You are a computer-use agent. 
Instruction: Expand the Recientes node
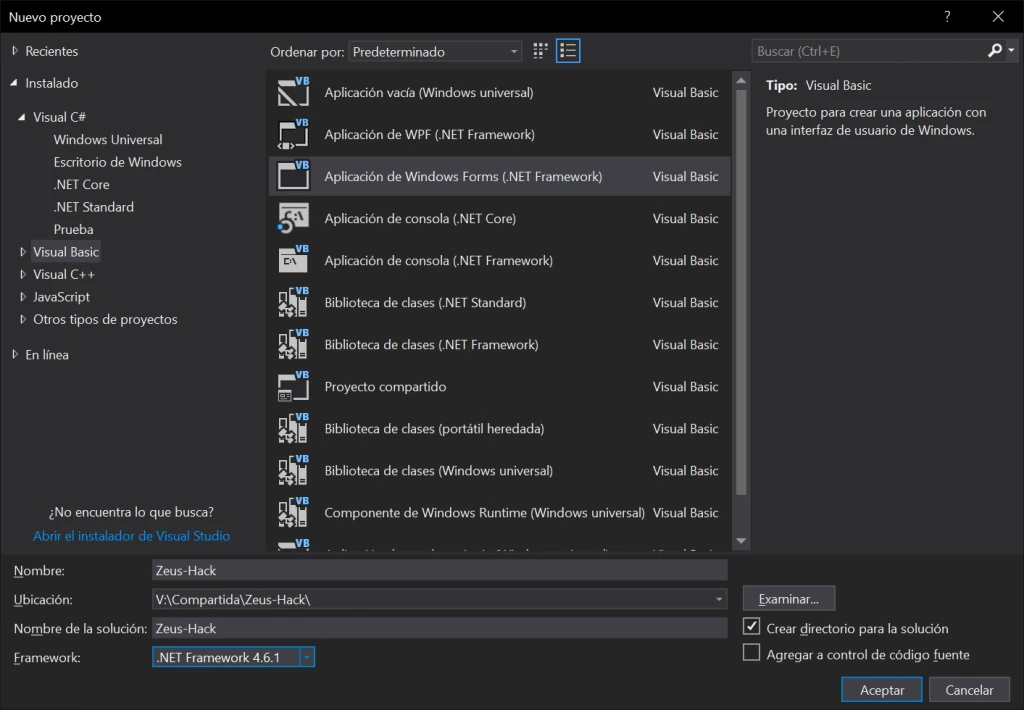[x=15, y=51]
